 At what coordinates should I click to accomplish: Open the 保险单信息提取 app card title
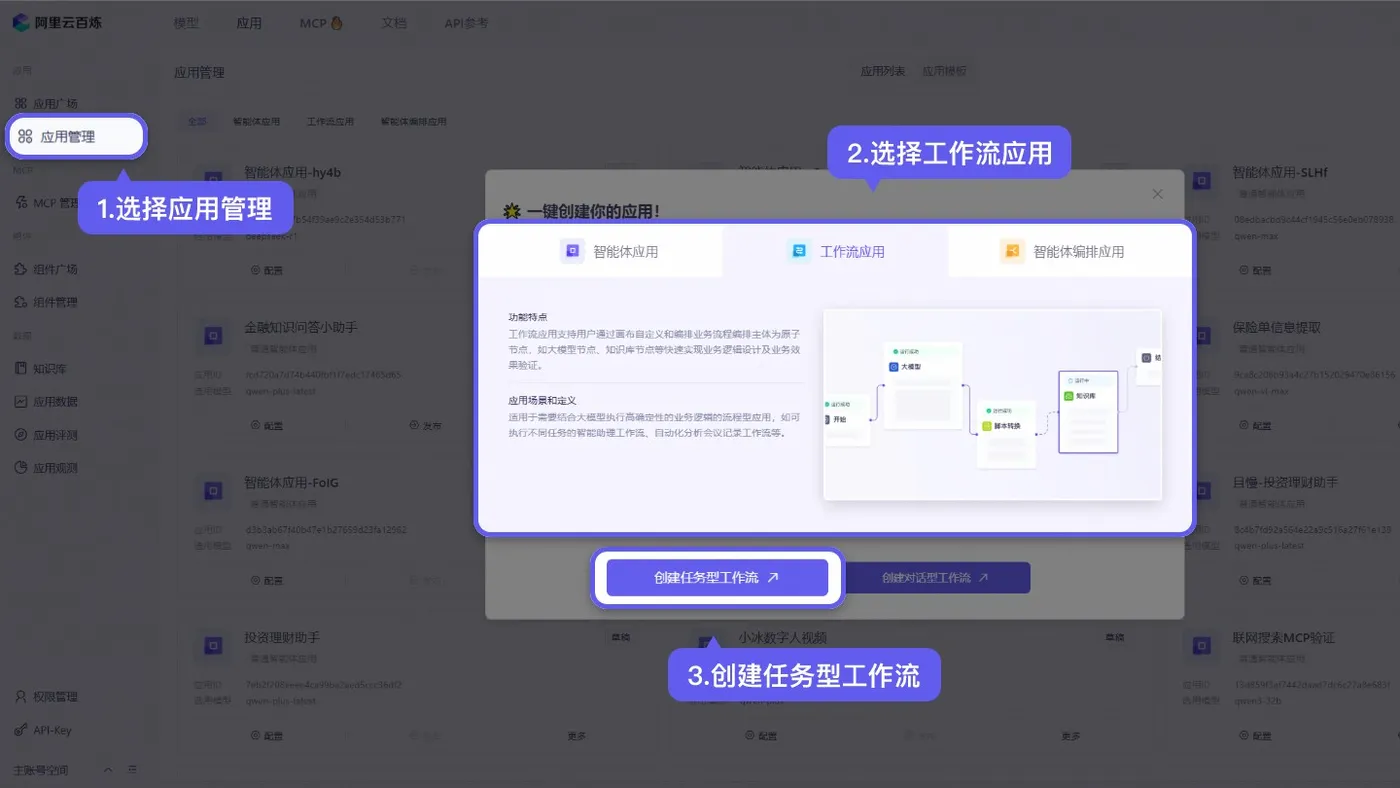[x=1277, y=327]
